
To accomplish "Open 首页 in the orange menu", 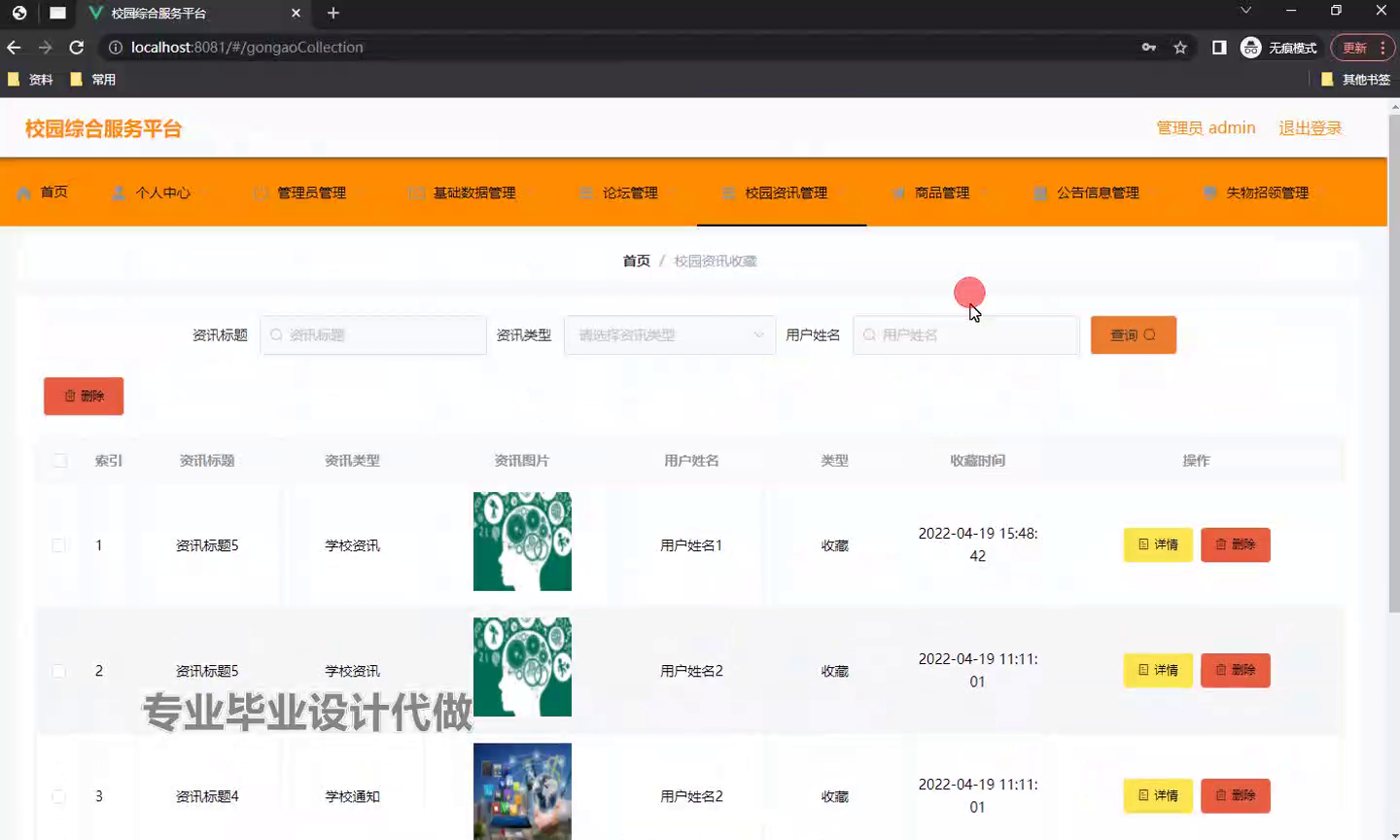I will coord(43,192).
